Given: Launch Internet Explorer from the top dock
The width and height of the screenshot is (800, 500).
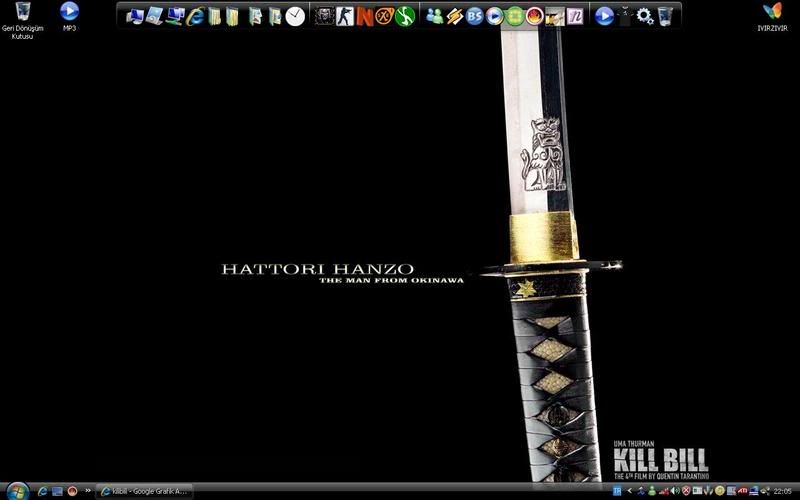Looking at the screenshot, I should [x=195, y=17].
